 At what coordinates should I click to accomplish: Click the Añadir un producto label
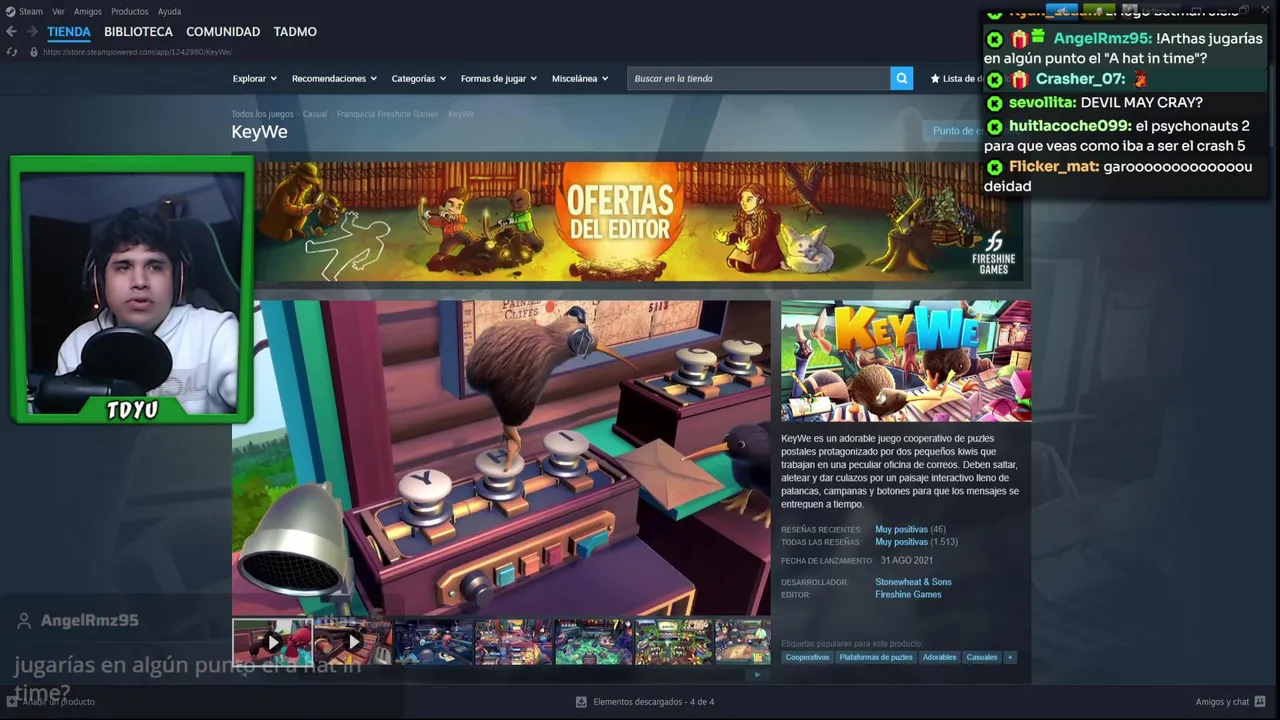[x=59, y=701]
